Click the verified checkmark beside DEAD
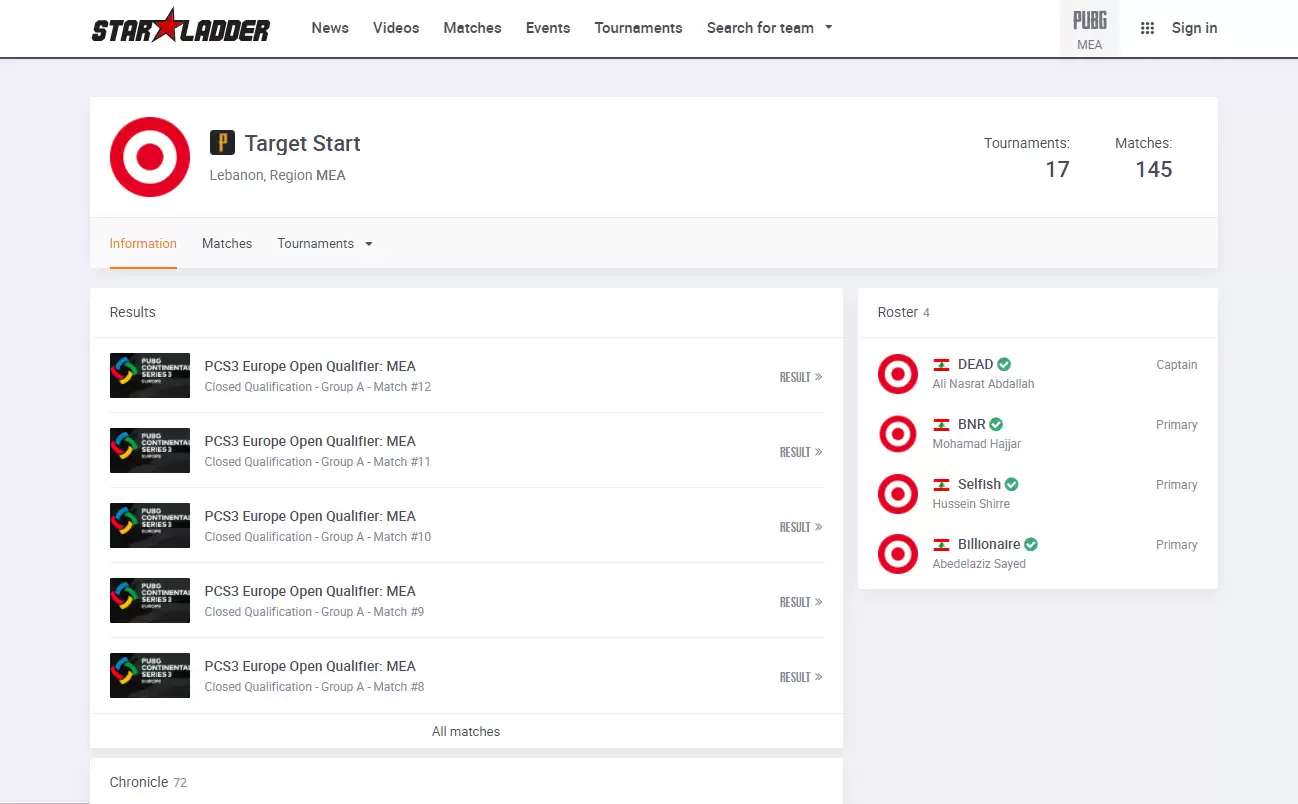This screenshot has height=804, width=1298. pos(1004,365)
